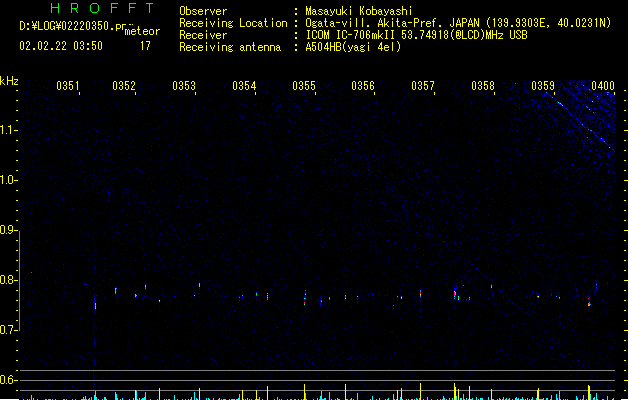Select the A504HB(yagi 4el) antenna text
The width and height of the screenshot is (629, 400).
tap(353, 47)
